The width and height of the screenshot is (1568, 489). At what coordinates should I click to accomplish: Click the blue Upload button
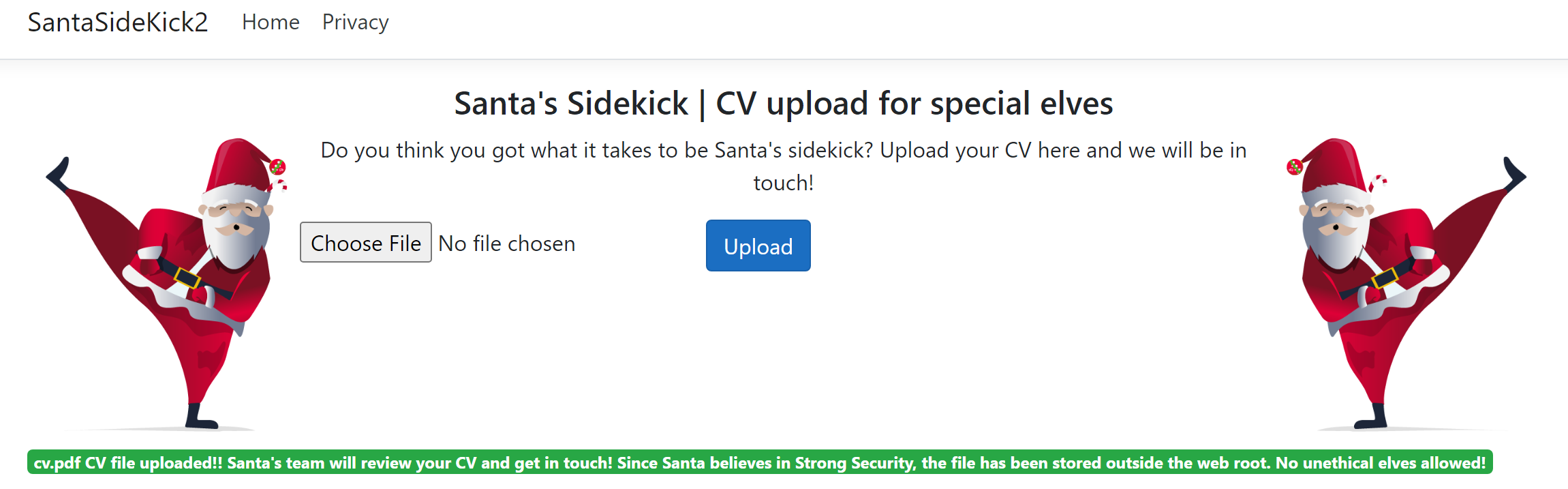click(758, 246)
